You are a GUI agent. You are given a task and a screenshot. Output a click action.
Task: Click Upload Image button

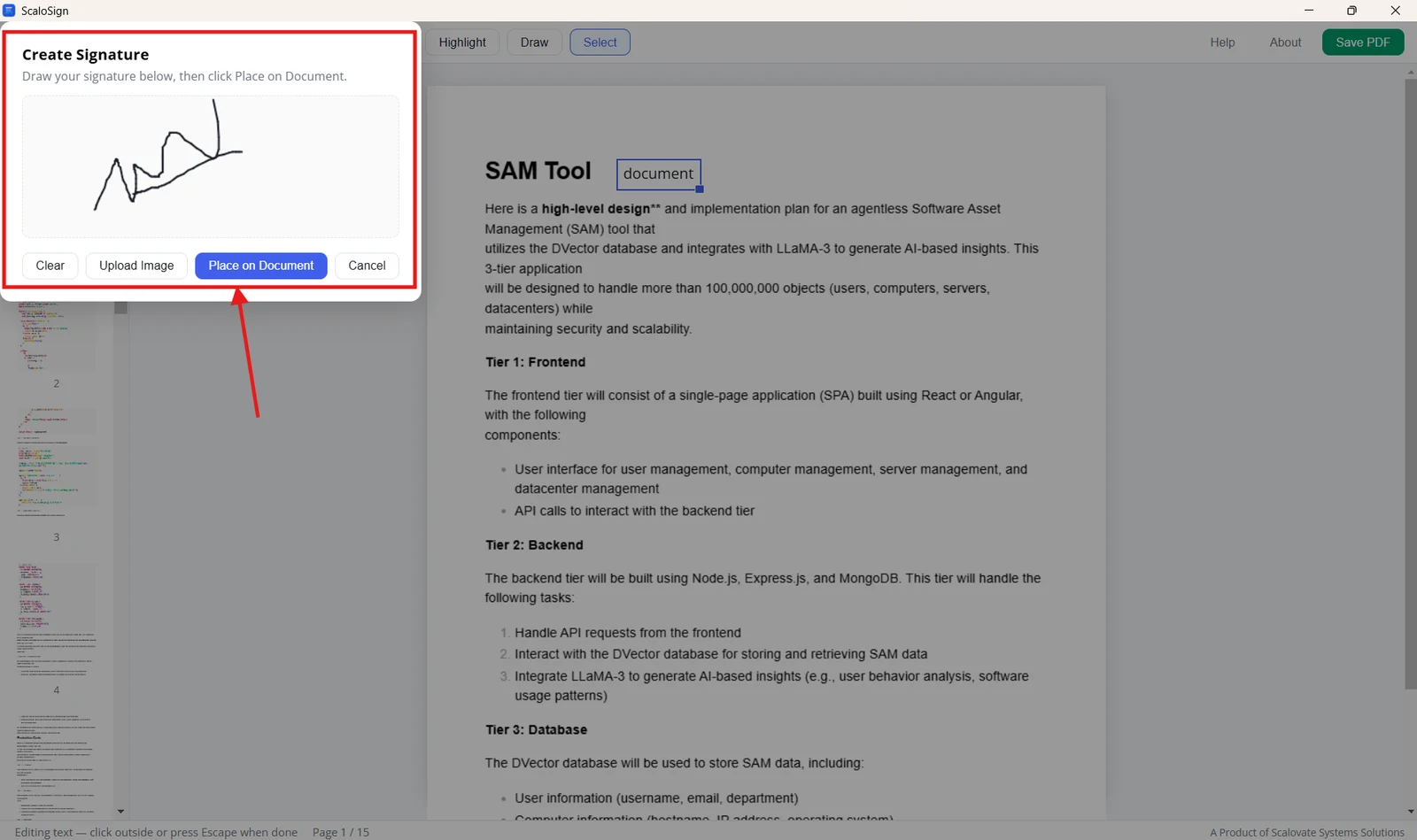[x=136, y=266]
